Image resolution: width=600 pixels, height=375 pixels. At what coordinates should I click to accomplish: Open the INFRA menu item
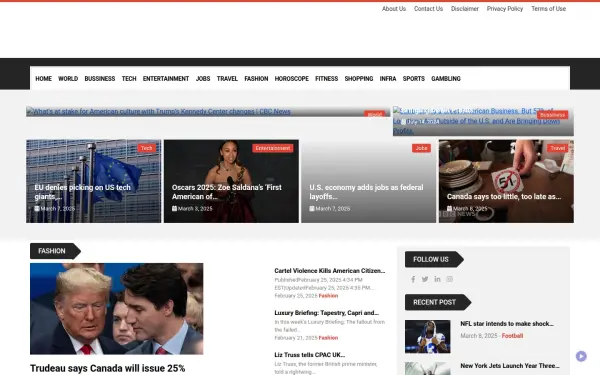388,78
